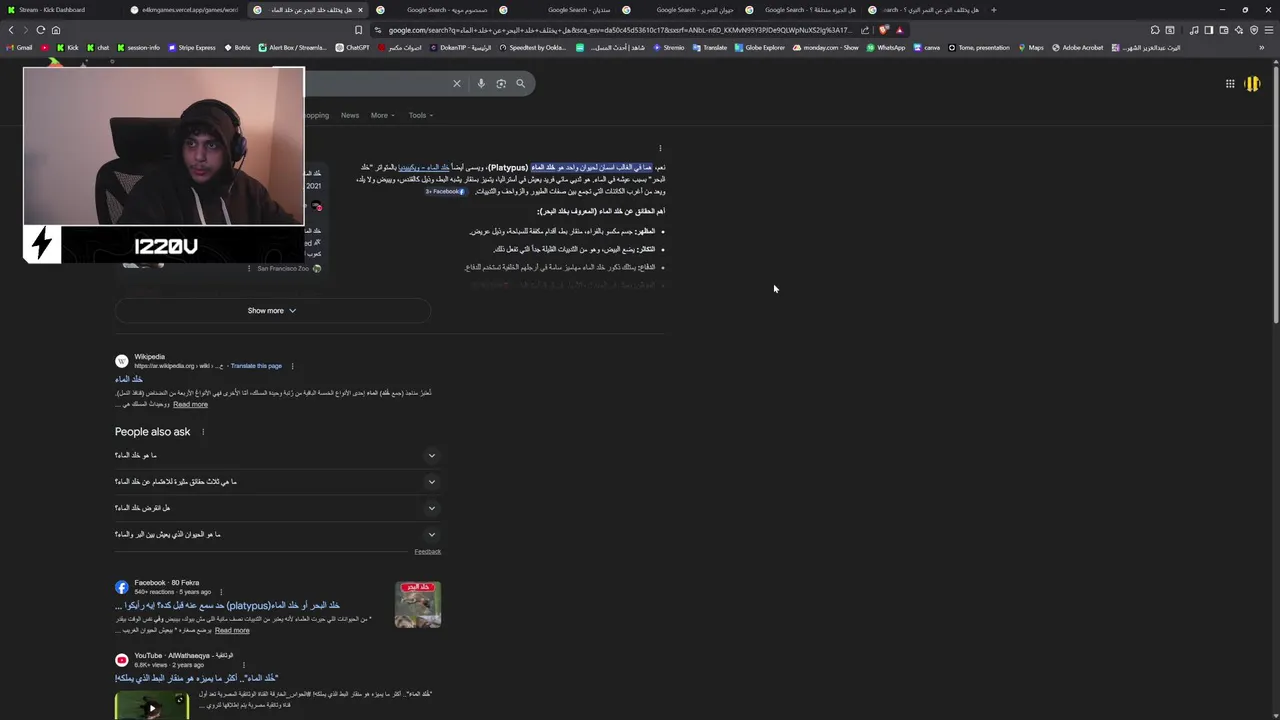Submit search with magnifier icon

pyautogui.click(x=520, y=84)
